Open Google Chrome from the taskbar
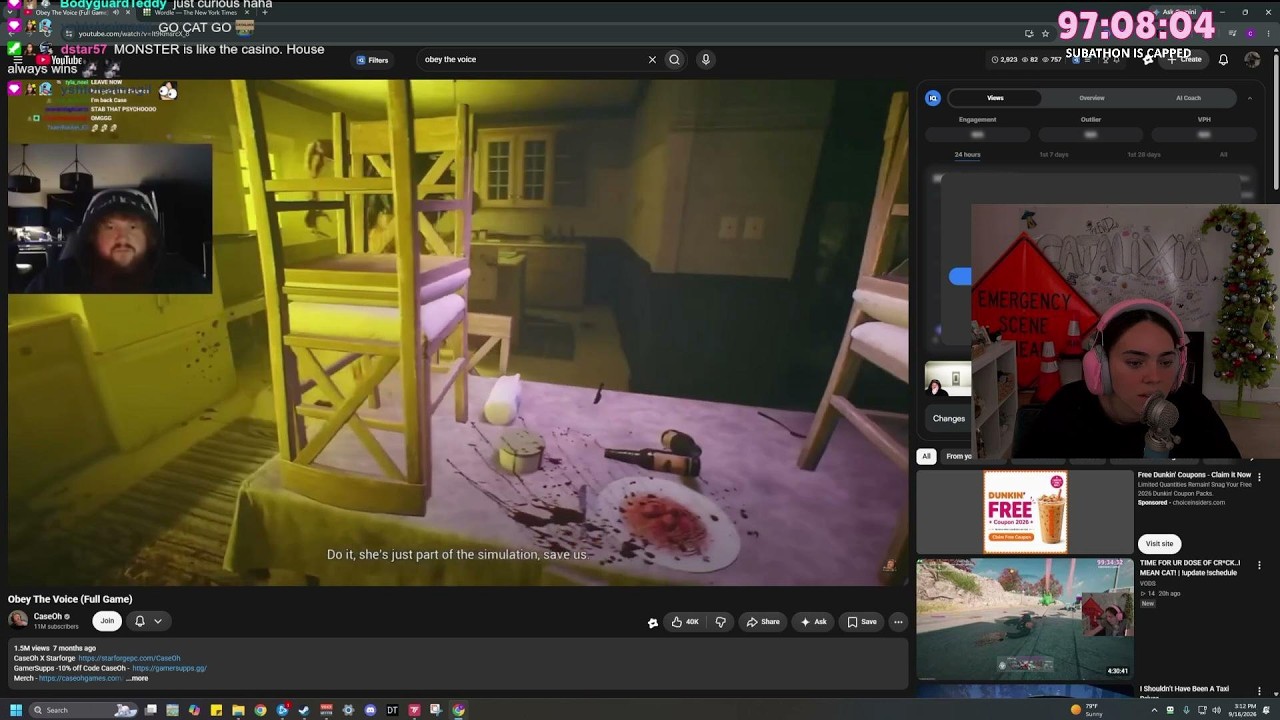This screenshot has height=720, width=1280. [x=260, y=710]
